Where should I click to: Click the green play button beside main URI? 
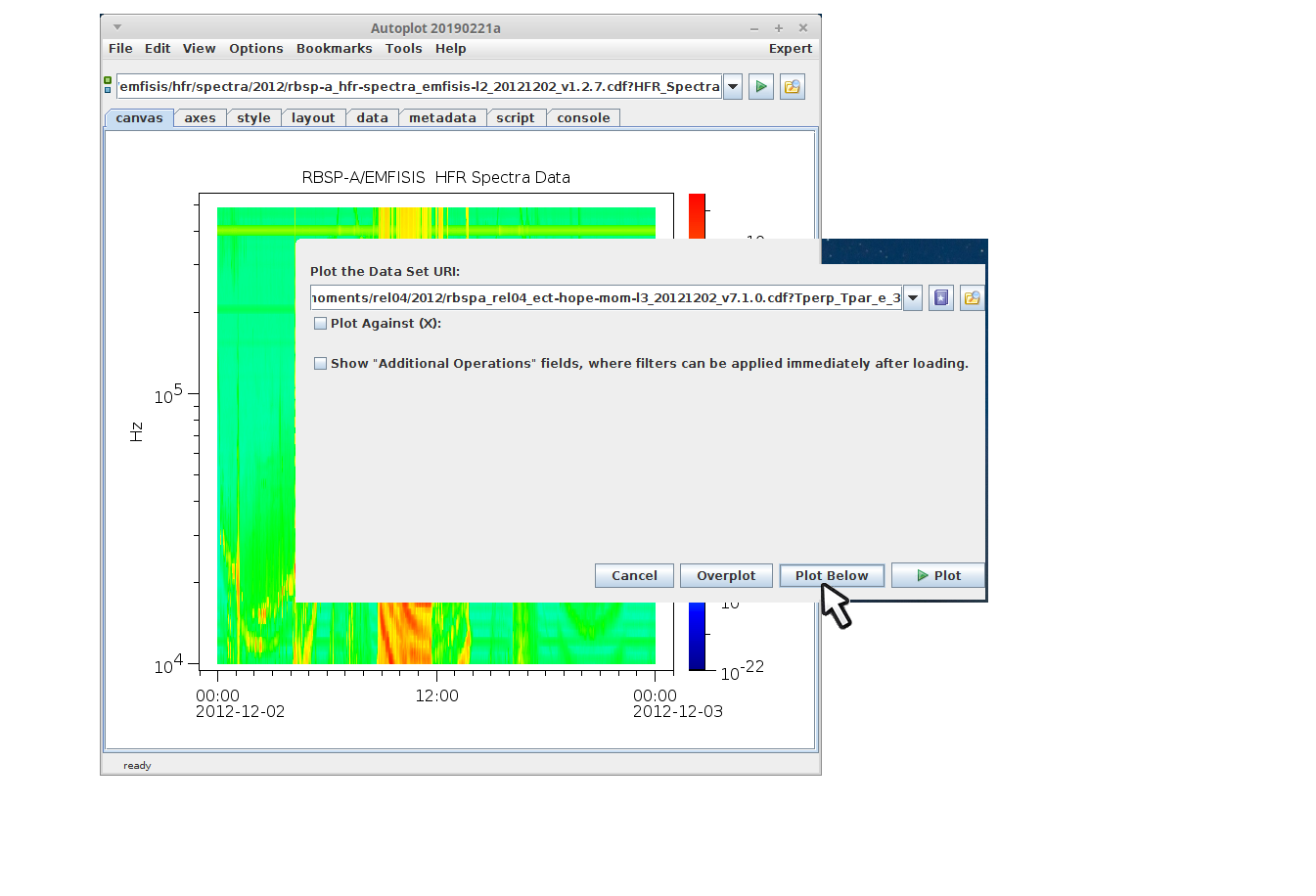coord(761,87)
